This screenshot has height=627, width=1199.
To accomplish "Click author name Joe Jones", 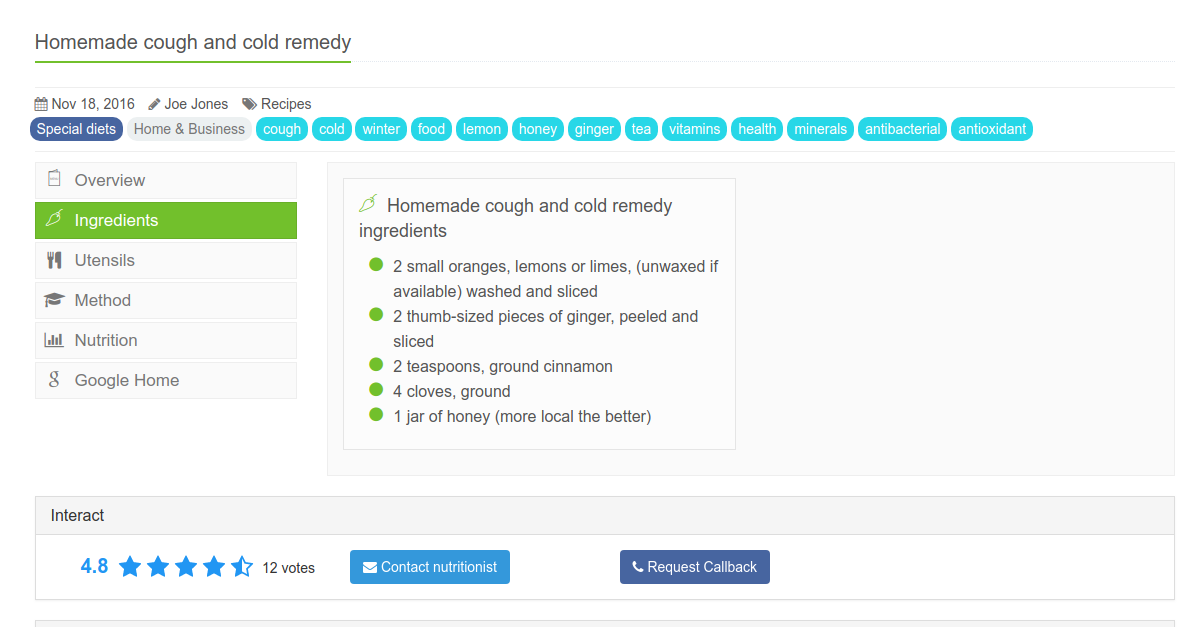I will click(x=196, y=104).
